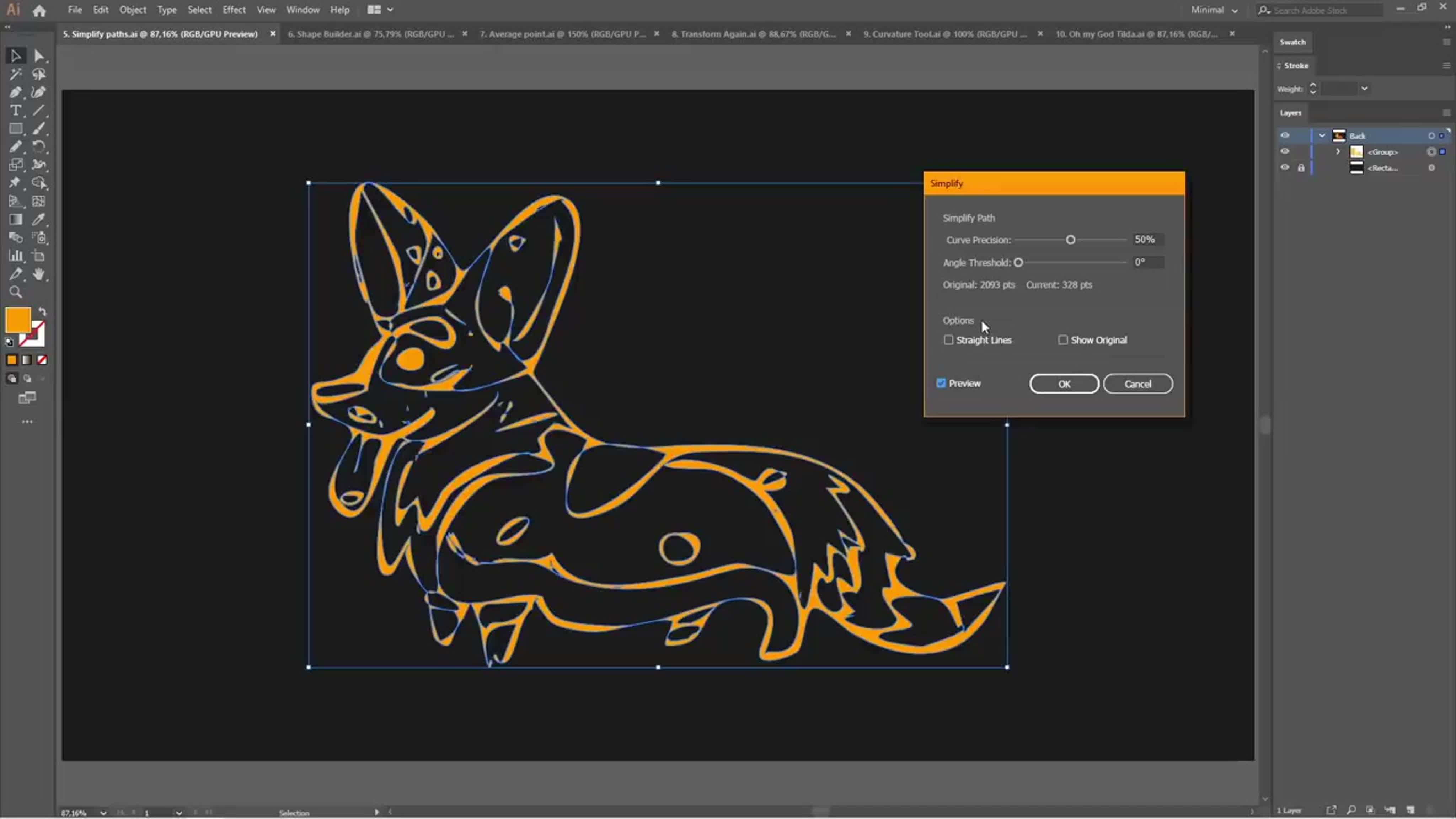The width and height of the screenshot is (1456, 819).
Task: Select the Symbol Sprayer tool
Action: pos(38,237)
